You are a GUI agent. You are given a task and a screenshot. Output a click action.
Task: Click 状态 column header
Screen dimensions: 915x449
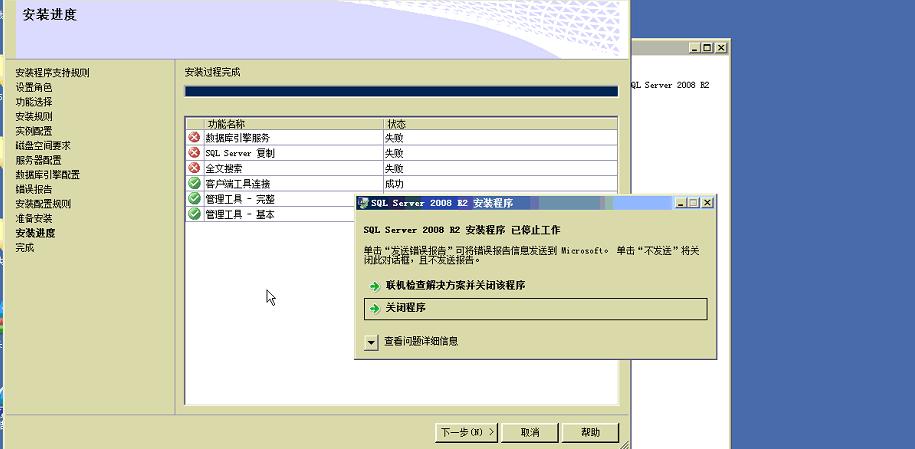[501, 124]
